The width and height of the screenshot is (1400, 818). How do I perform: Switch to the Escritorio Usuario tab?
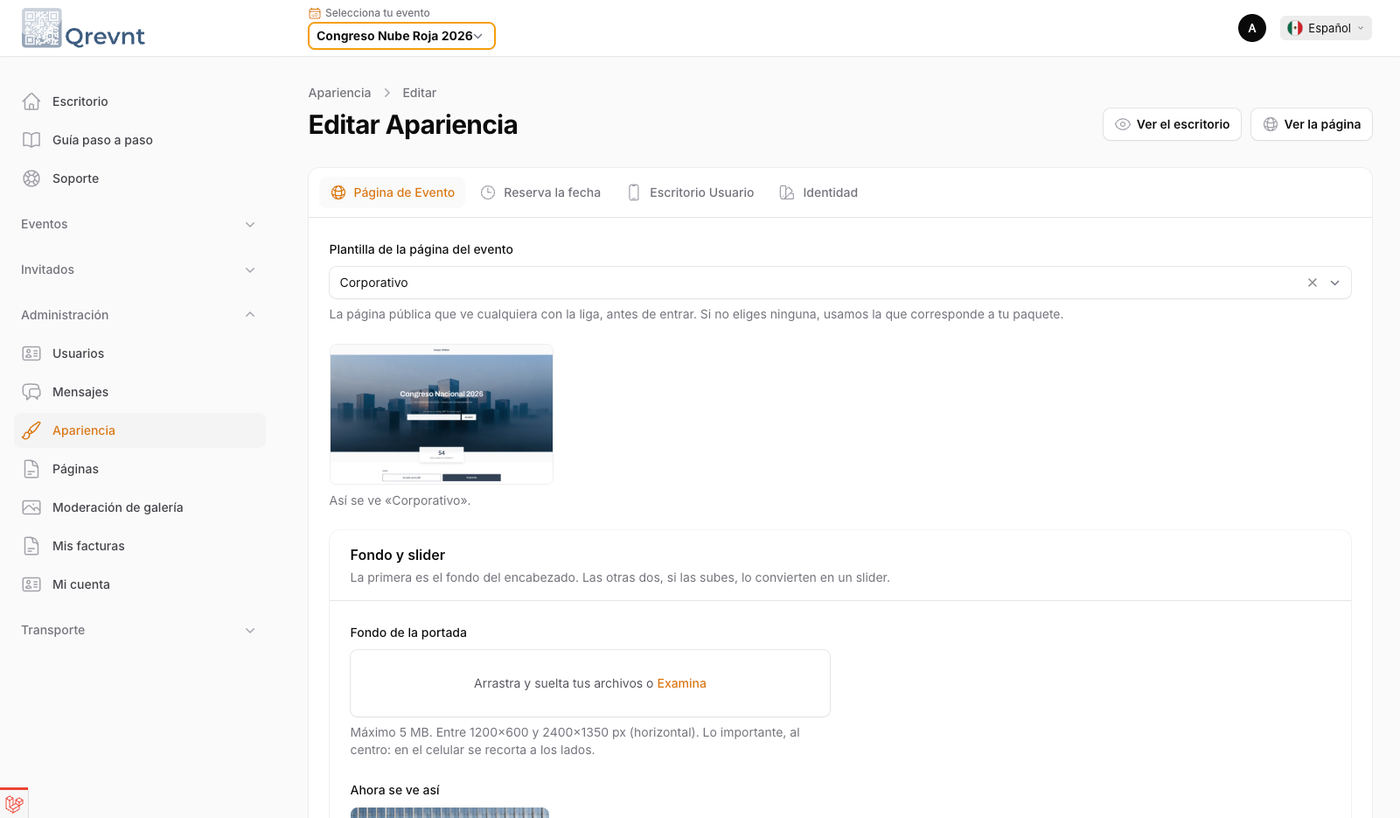(x=690, y=192)
